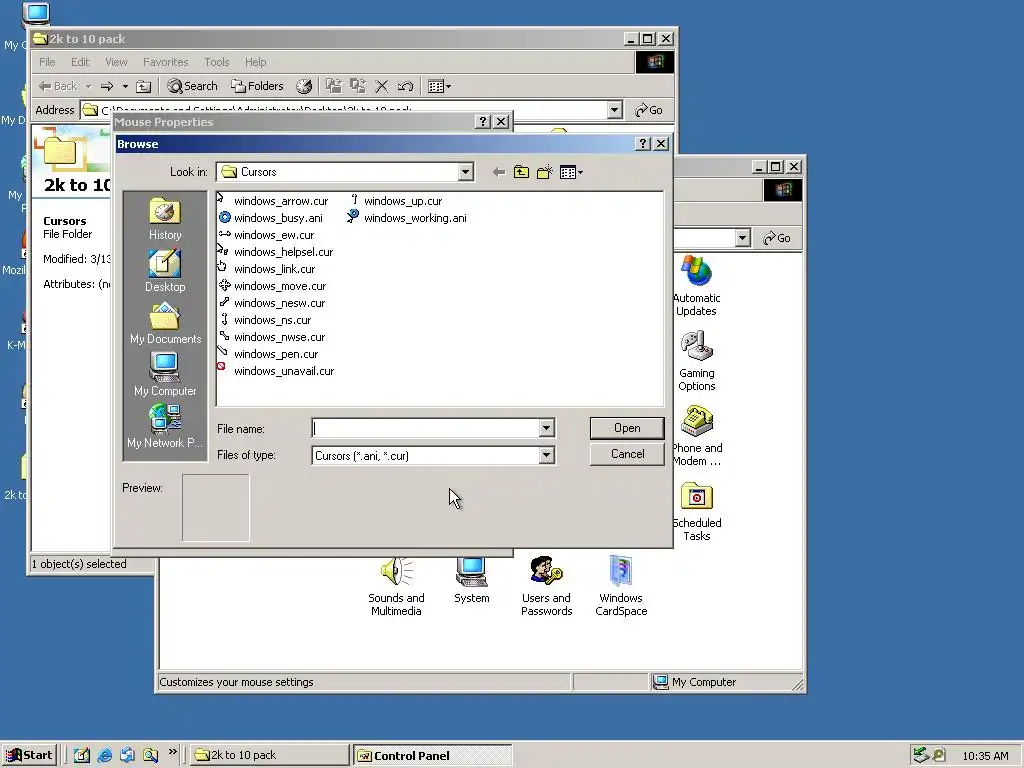Open View menu button in Browse dialog

point(571,172)
